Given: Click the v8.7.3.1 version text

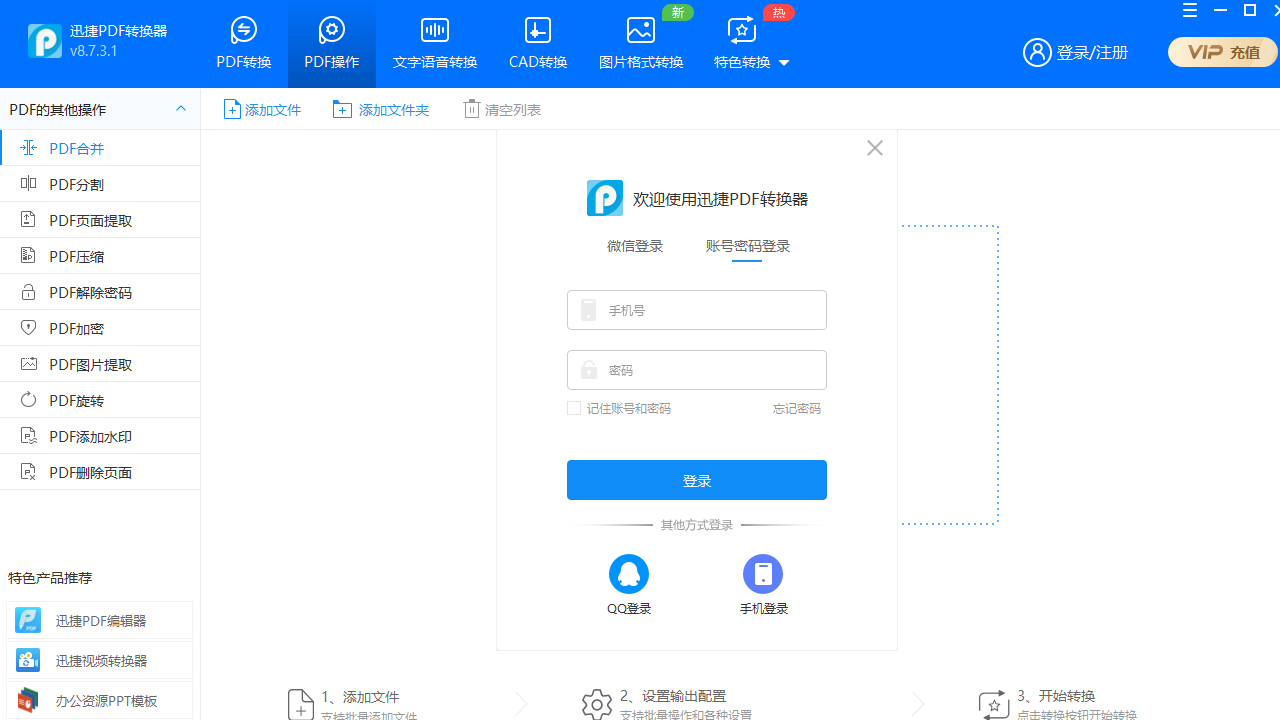Looking at the screenshot, I should [x=94, y=51].
